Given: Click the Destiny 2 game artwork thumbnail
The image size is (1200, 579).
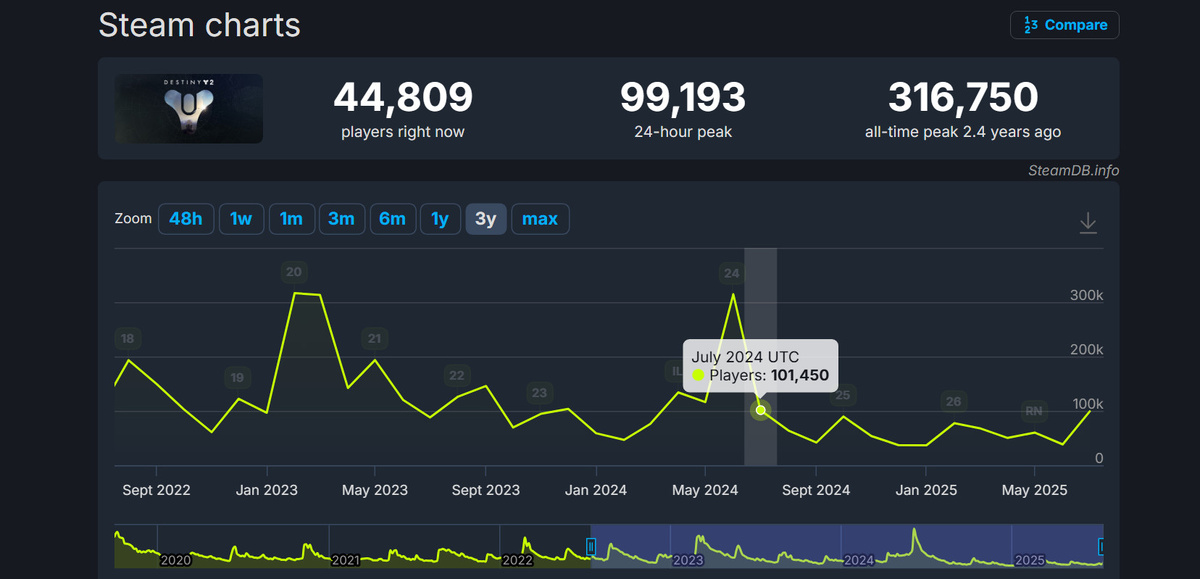Looking at the screenshot, I should pyautogui.click(x=188, y=108).
